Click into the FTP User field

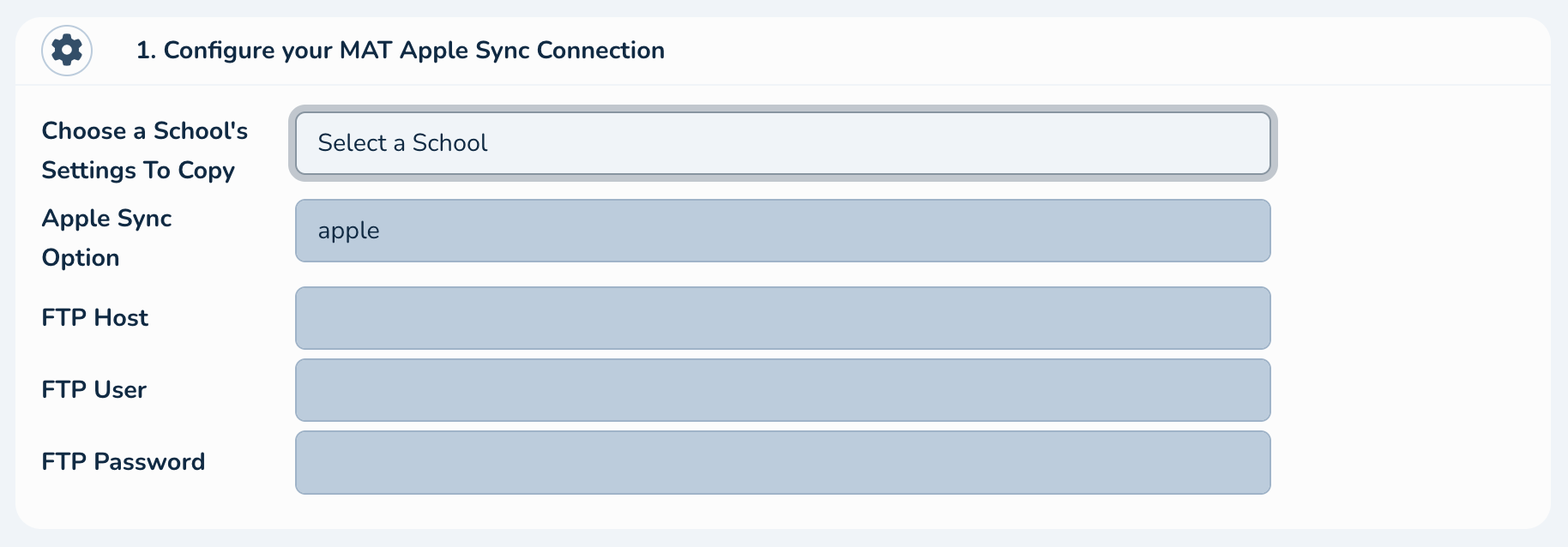click(782, 390)
